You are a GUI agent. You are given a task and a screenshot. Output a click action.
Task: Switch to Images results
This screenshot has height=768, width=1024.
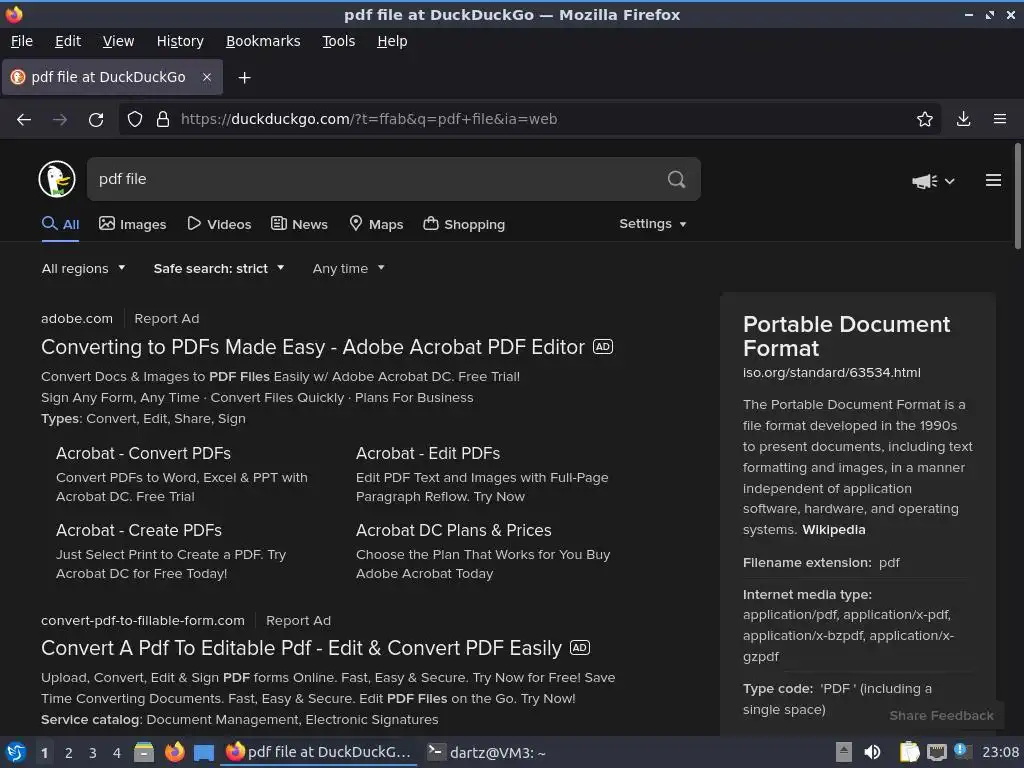133,224
